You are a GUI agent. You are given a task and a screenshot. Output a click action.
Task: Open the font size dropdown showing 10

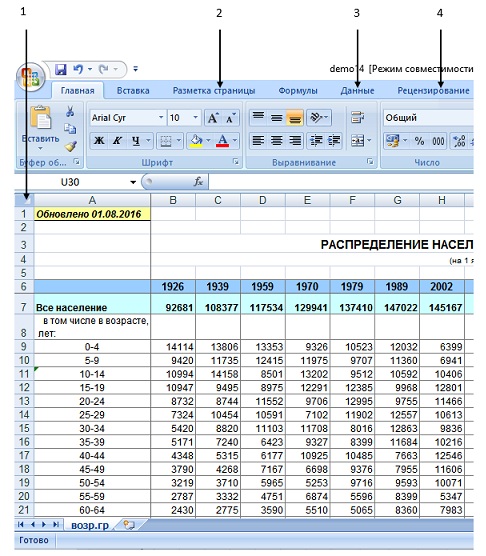(x=195, y=117)
